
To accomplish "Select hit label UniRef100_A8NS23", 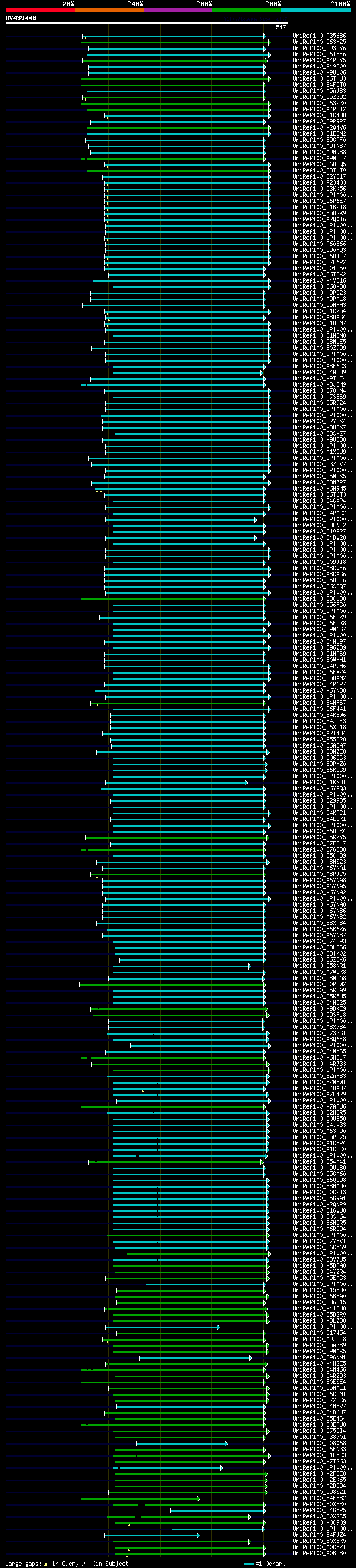I will 319,862.
